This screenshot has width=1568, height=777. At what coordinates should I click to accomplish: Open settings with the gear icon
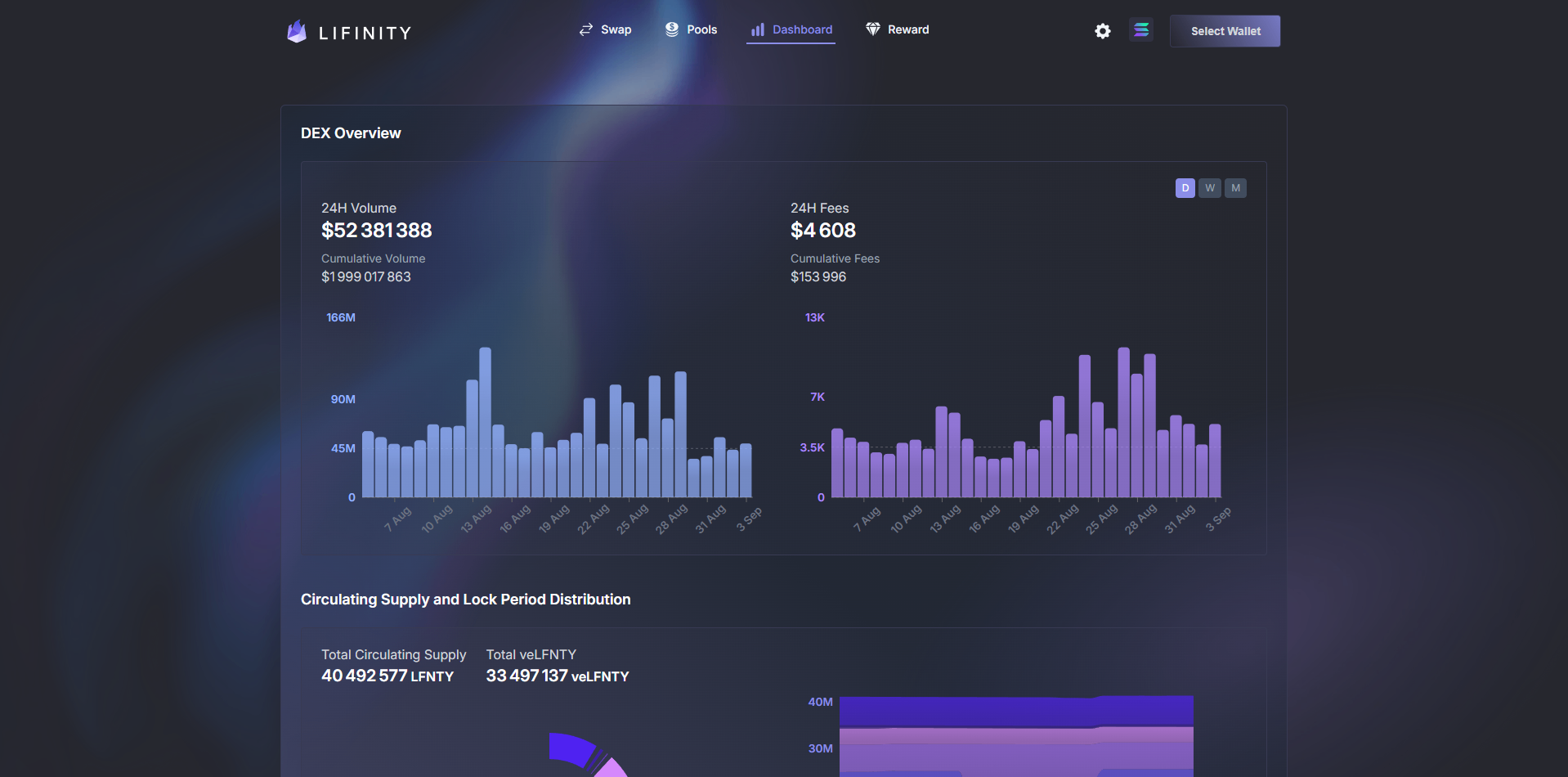pos(1103,31)
